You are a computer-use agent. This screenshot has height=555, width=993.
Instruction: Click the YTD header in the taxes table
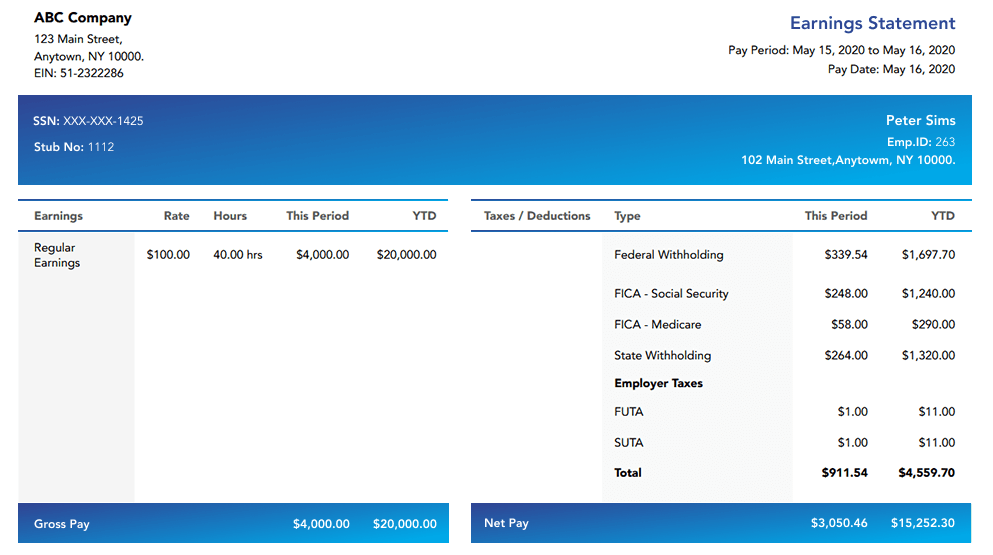point(943,216)
